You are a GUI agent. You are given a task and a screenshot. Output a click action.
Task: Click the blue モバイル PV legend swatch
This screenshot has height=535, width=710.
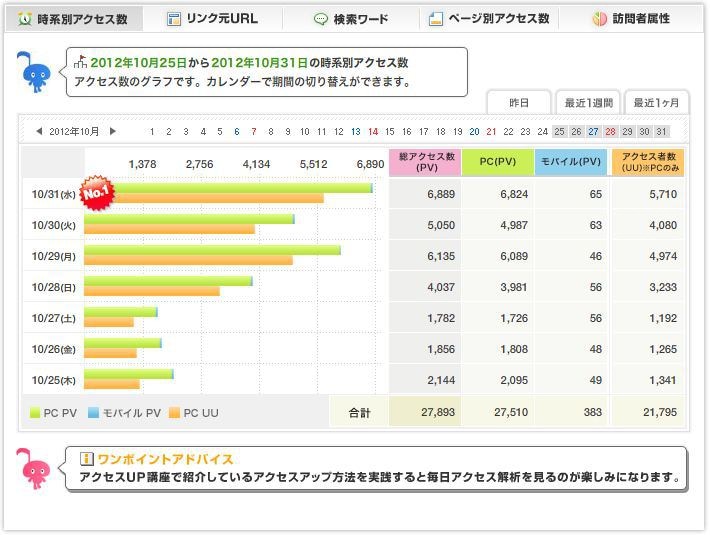[93, 413]
